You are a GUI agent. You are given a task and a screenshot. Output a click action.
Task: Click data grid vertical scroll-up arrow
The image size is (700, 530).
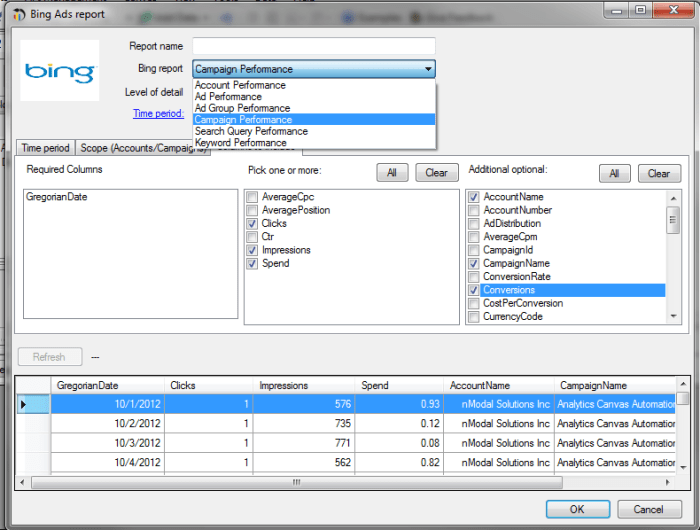(x=683, y=384)
